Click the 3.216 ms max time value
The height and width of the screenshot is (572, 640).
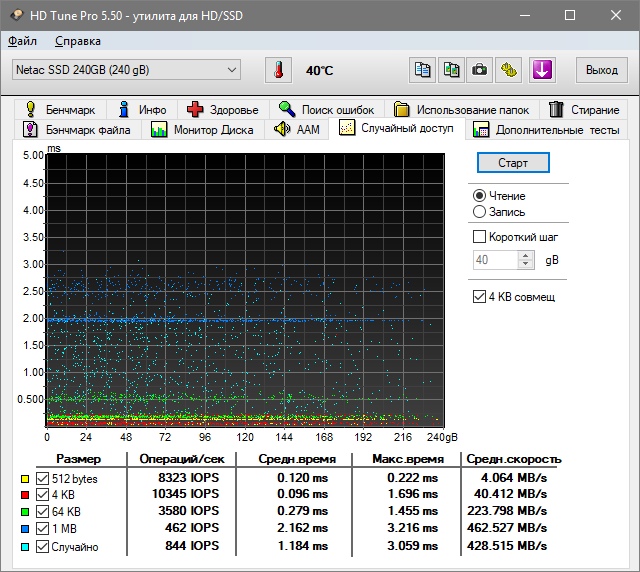412,527
